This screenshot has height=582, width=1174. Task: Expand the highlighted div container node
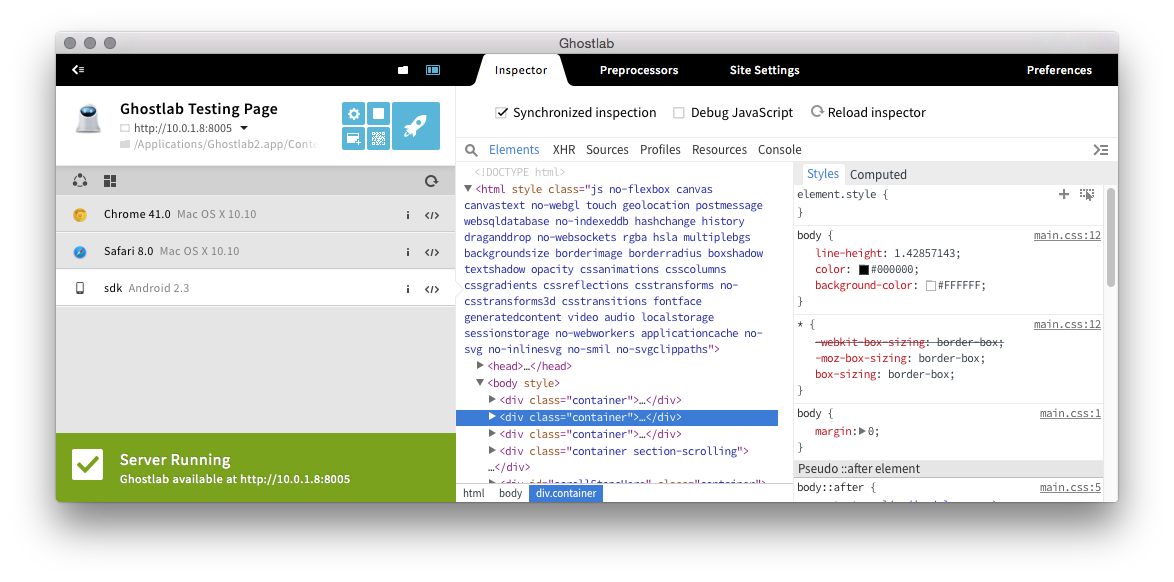pos(493,416)
